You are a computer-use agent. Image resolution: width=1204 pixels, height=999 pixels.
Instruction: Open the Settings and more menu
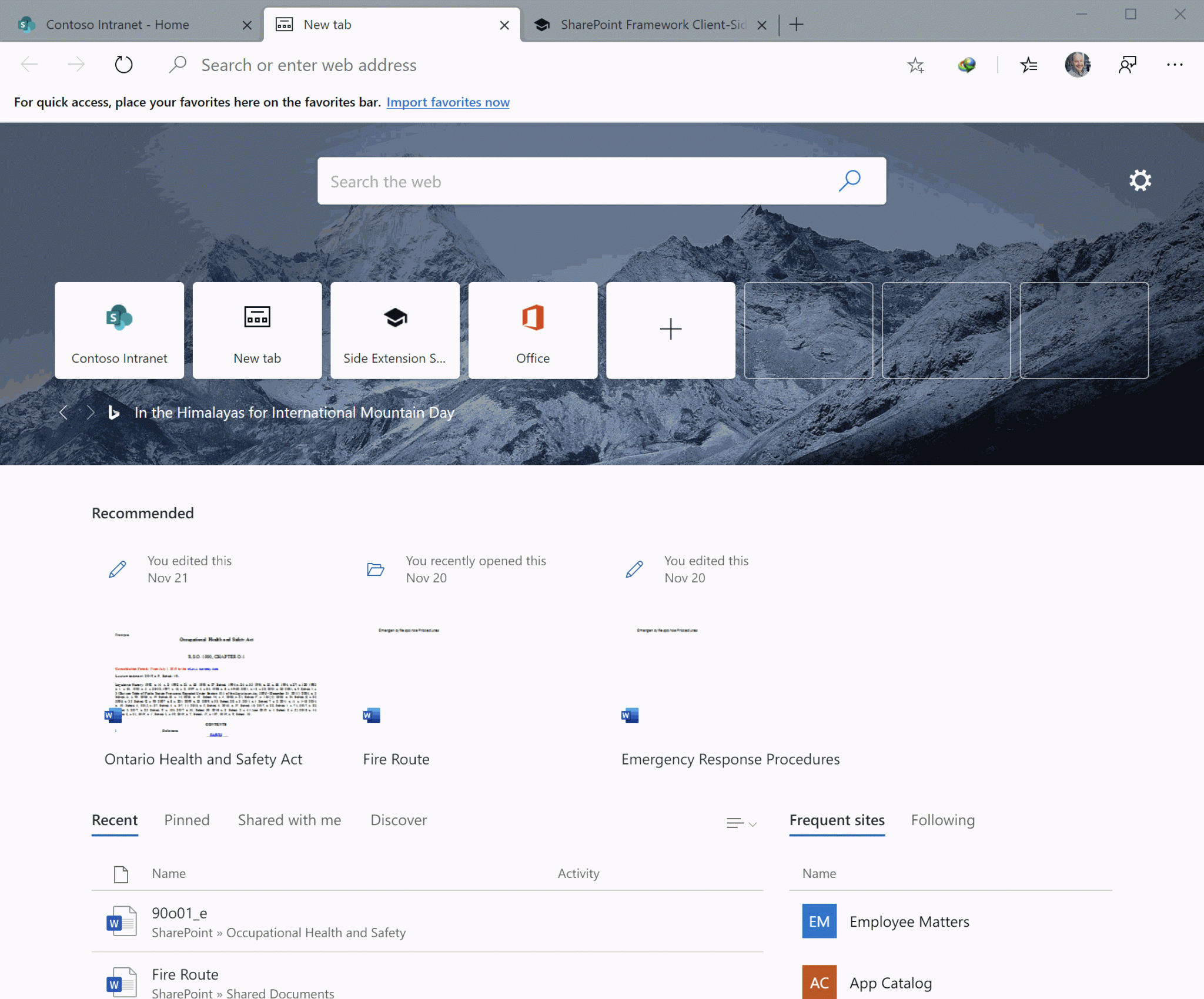pyautogui.click(x=1174, y=65)
